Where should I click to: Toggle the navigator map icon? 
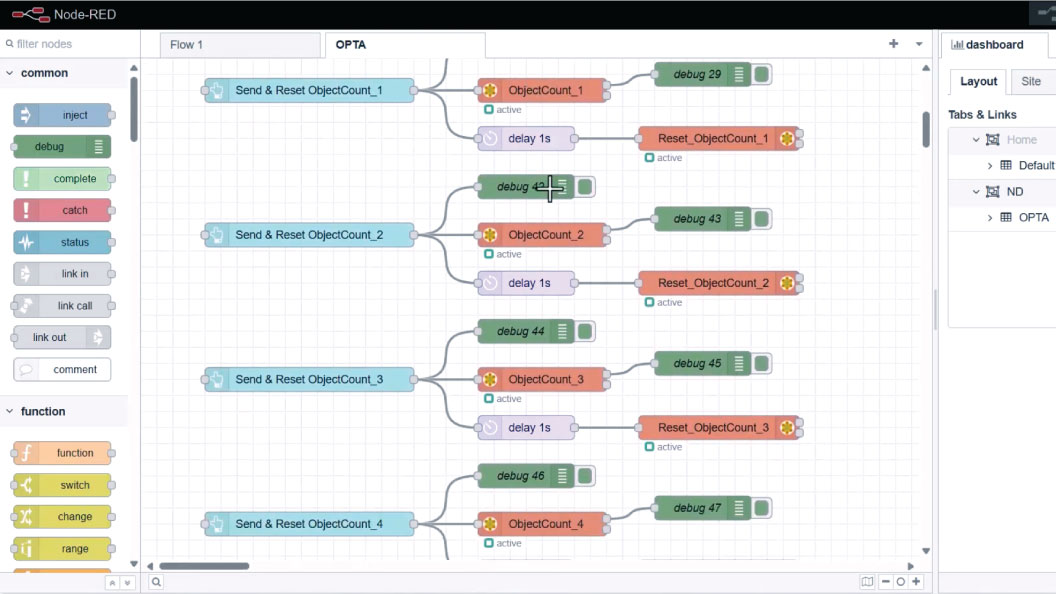tap(867, 582)
